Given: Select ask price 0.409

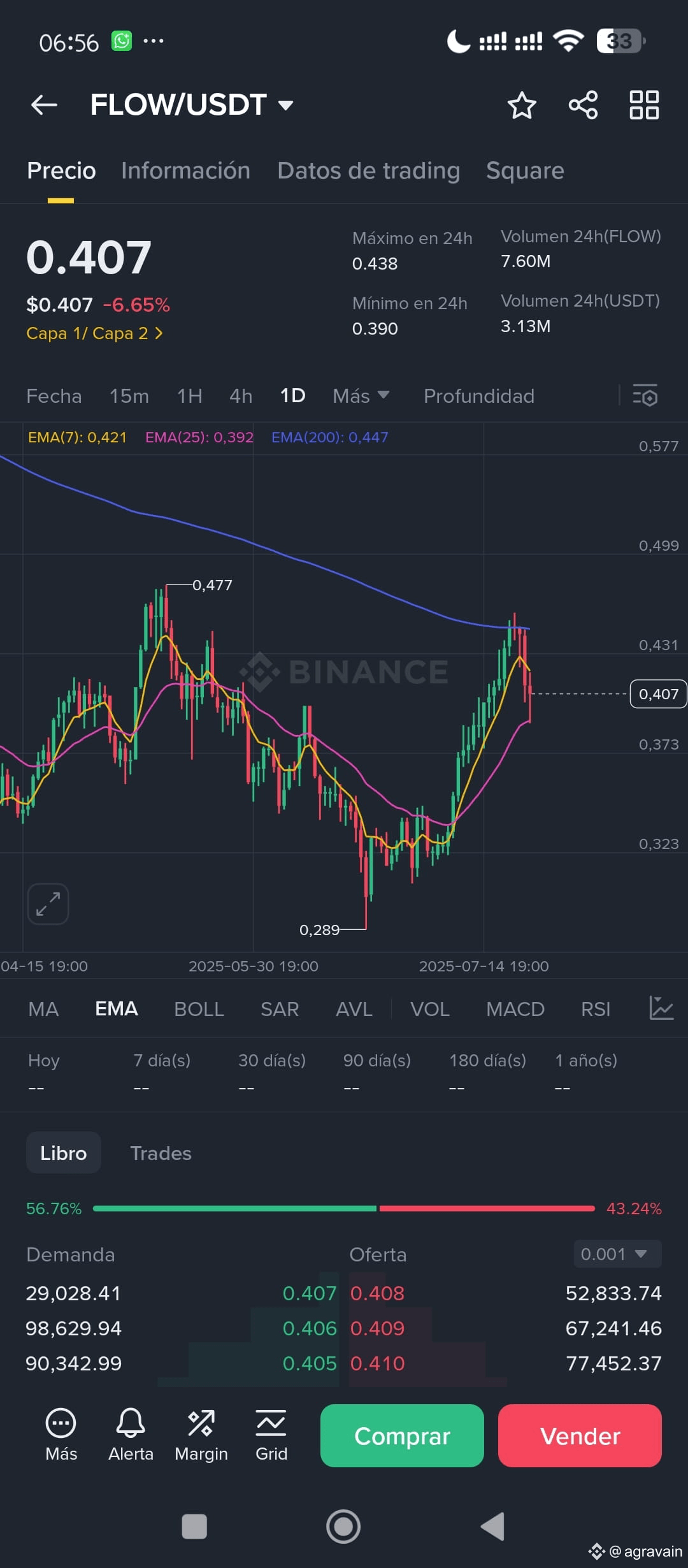Looking at the screenshot, I should [377, 1328].
